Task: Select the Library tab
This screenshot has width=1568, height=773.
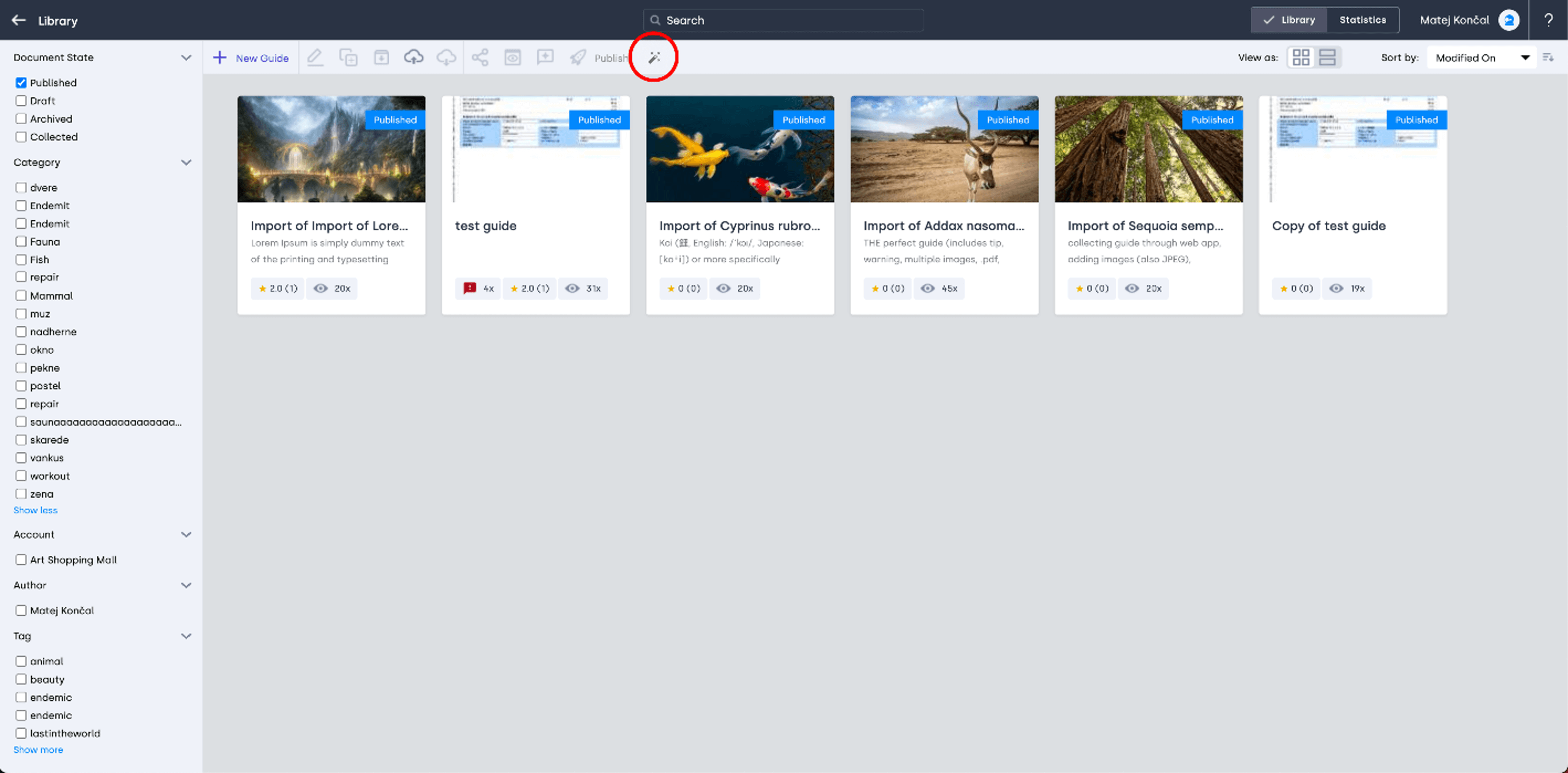Action: (1289, 20)
